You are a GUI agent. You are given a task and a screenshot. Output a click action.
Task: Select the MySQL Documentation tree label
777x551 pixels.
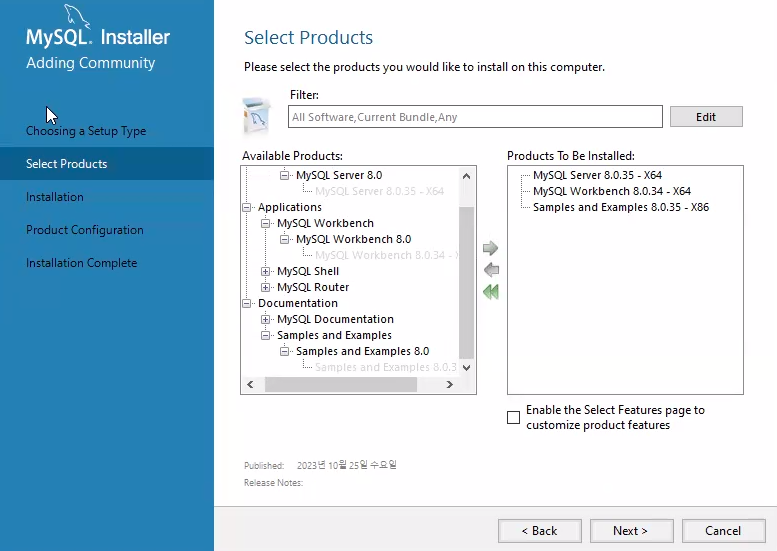pos(335,319)
